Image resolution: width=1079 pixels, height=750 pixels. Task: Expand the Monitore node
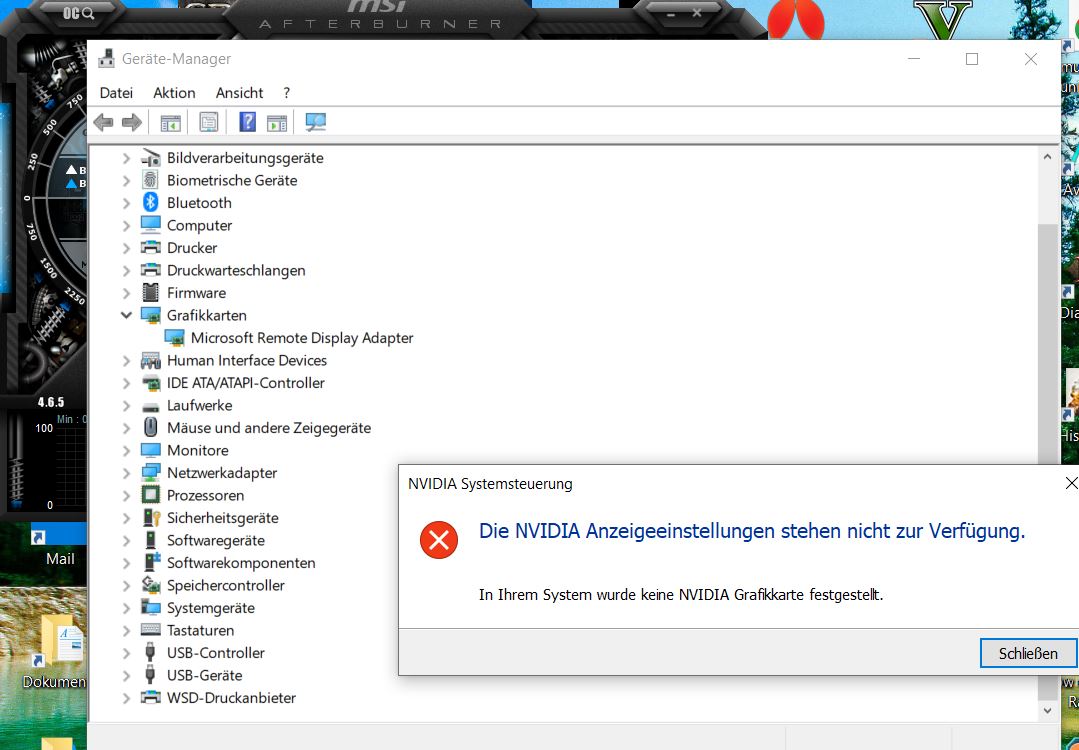[126, 451]
